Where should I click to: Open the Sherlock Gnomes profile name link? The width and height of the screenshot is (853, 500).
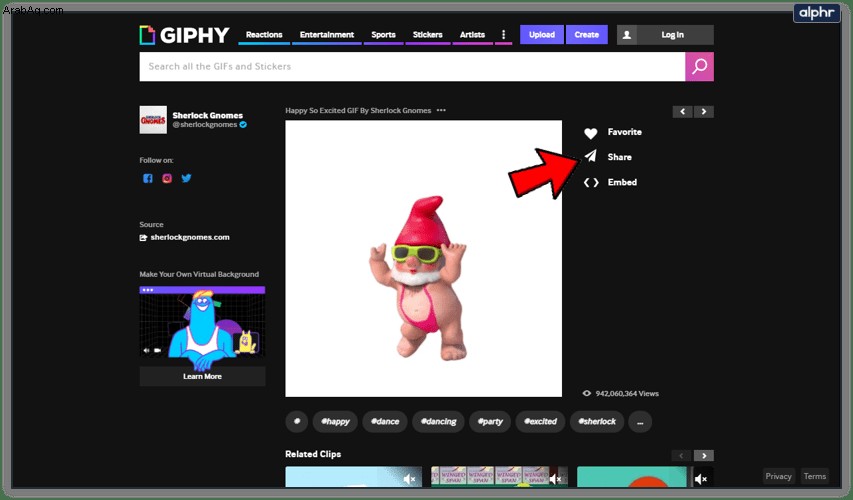[207, 115]
